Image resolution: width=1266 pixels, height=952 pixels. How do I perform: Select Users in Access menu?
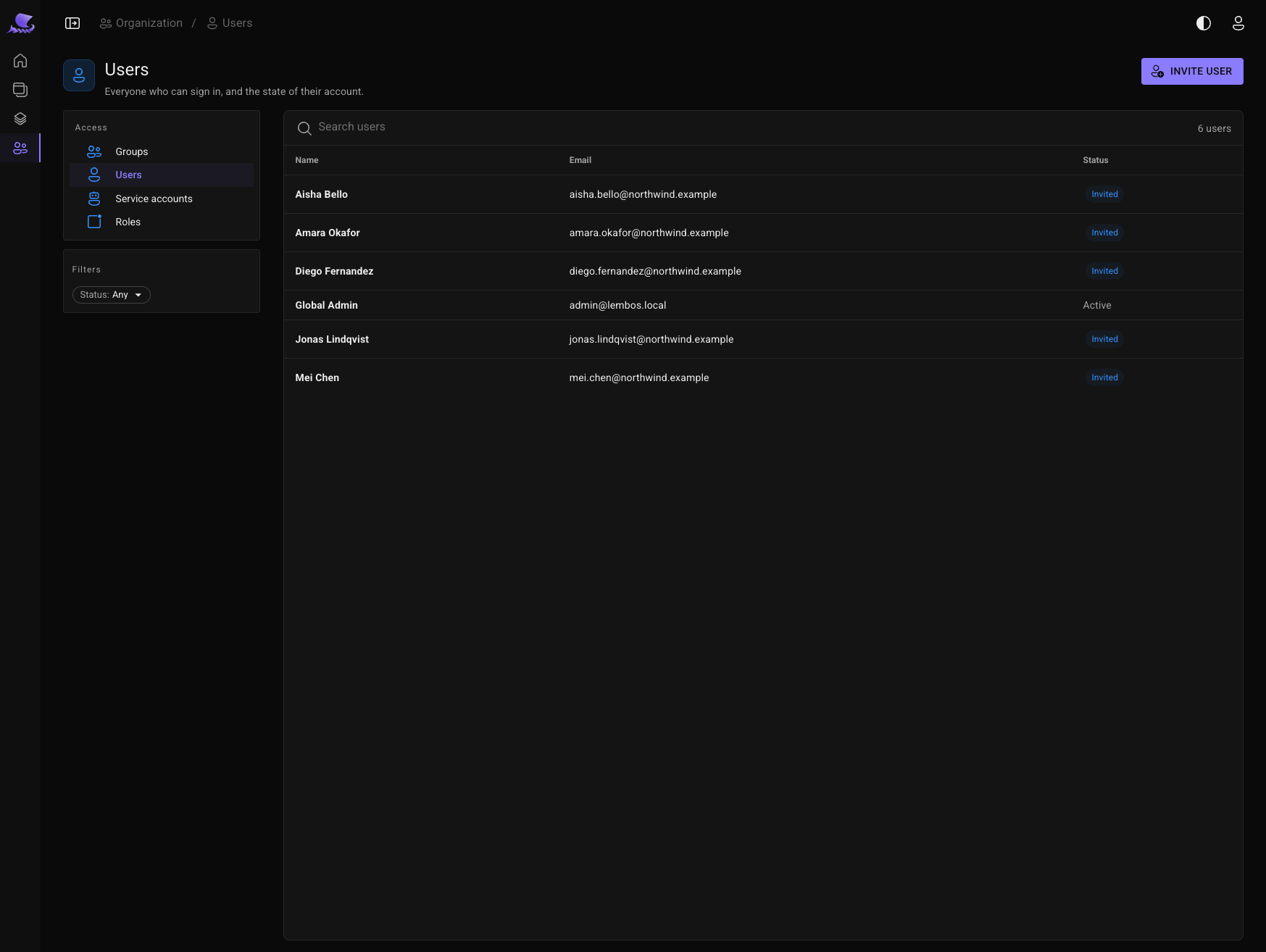click(162, 175)
